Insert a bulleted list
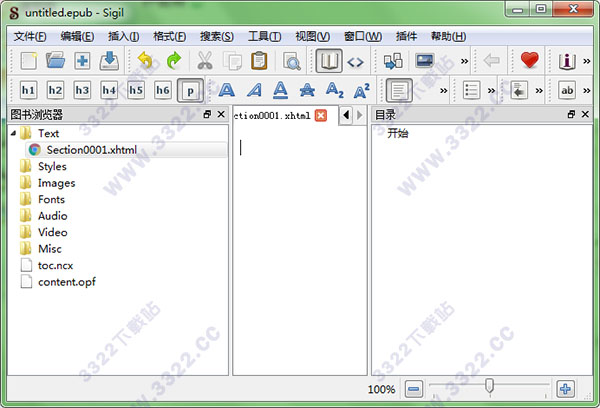 pyautogui.click(x=471, y=90)
